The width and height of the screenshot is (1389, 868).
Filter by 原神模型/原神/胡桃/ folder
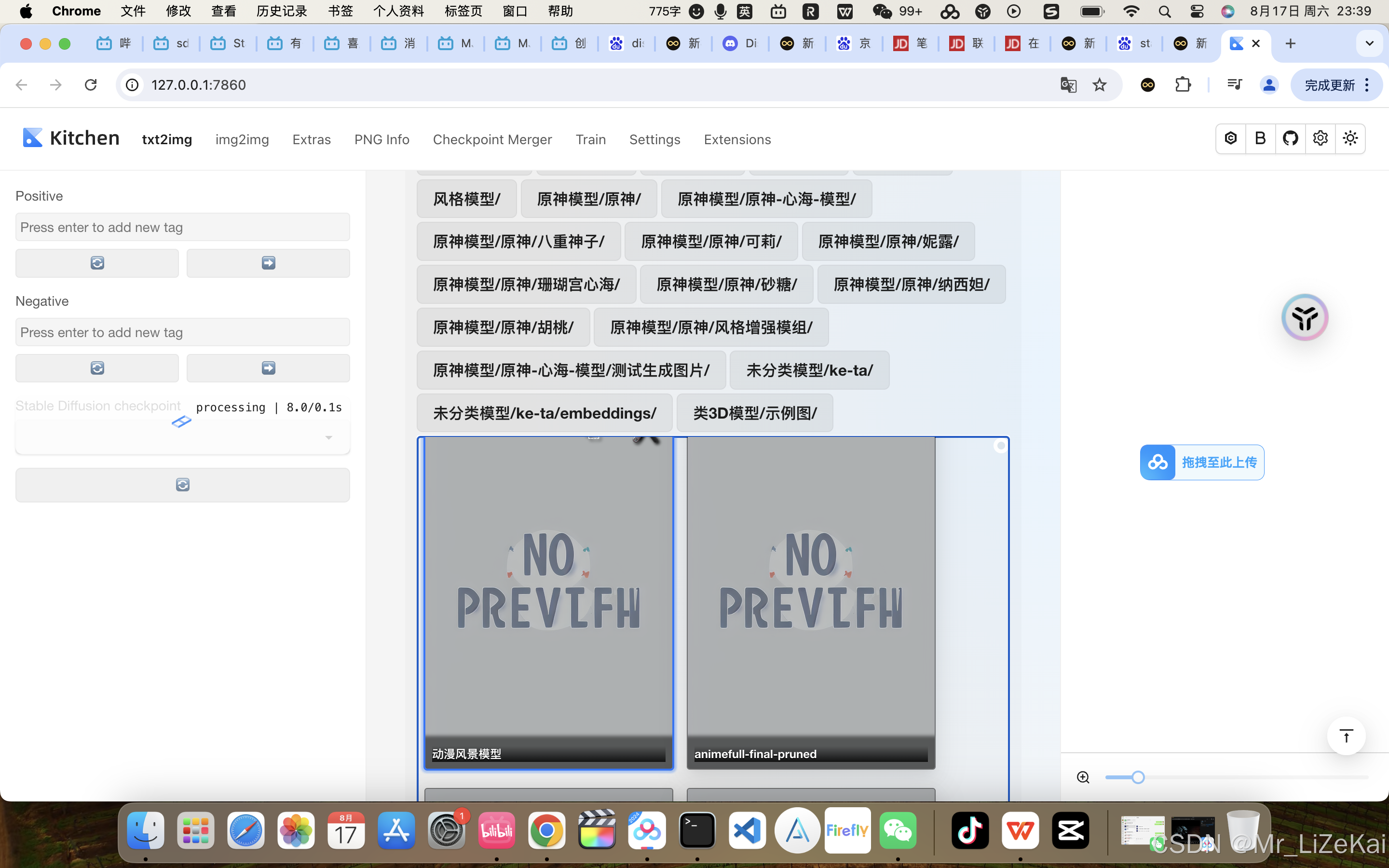[503, 327]
